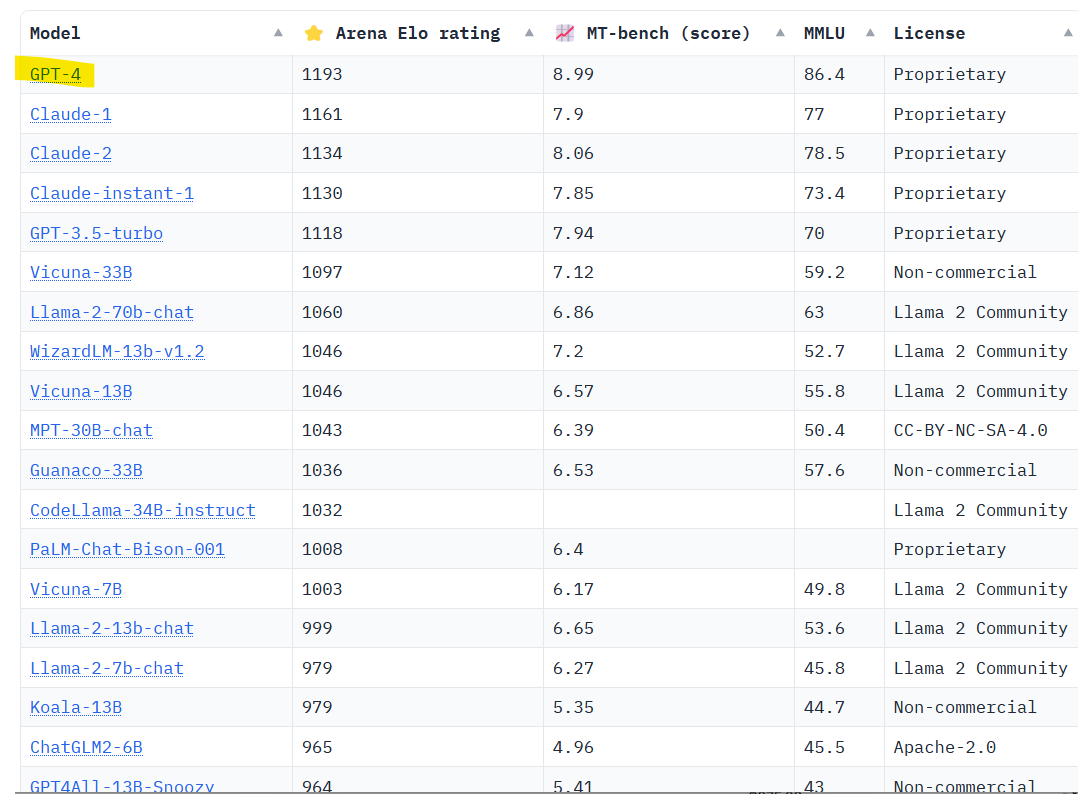1078x794 pixels.
Task: Open the PaLM-Chat-Bison-001 link
Action: pyautogui.click(x=127, y=549)
